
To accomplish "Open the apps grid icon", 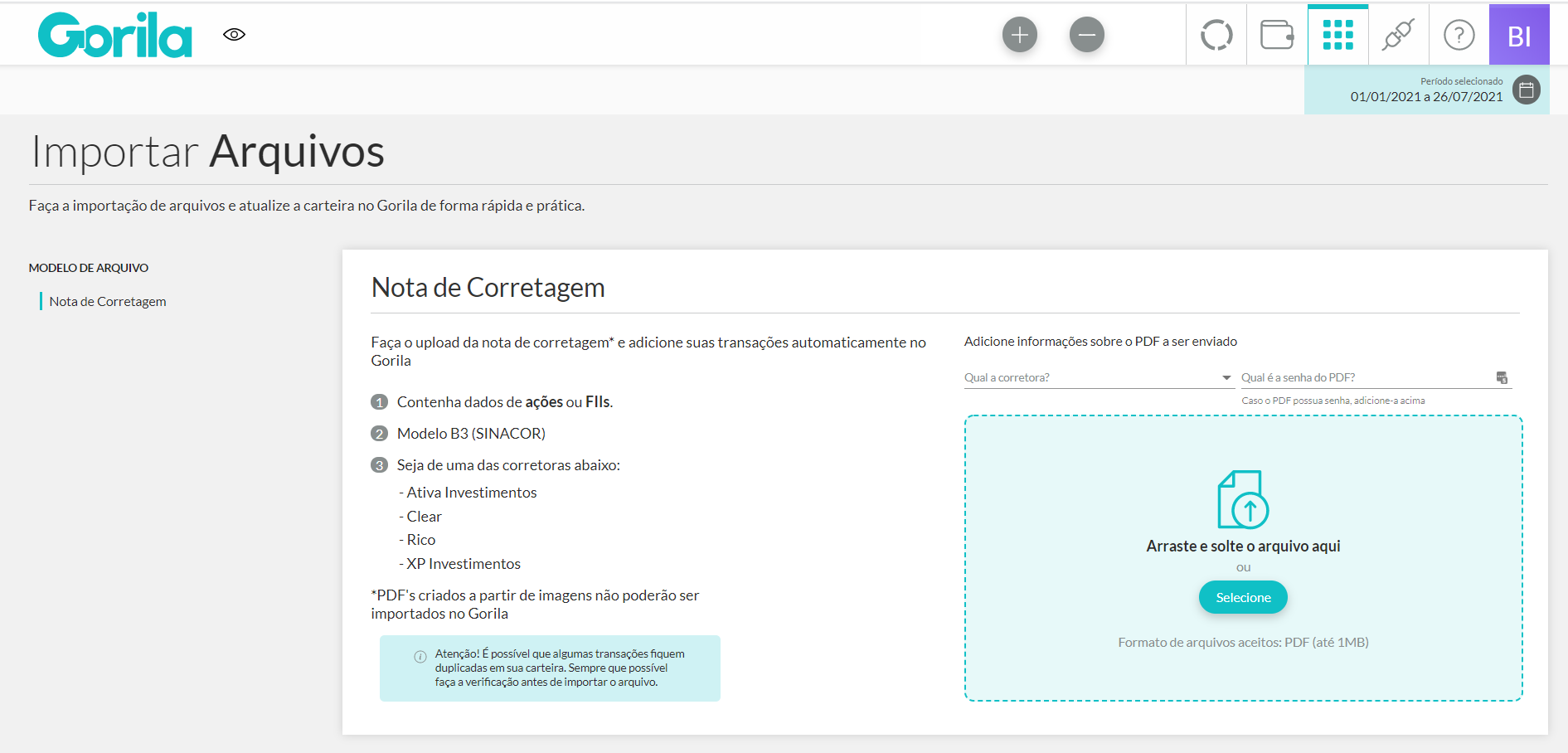I will [1338, 35].
